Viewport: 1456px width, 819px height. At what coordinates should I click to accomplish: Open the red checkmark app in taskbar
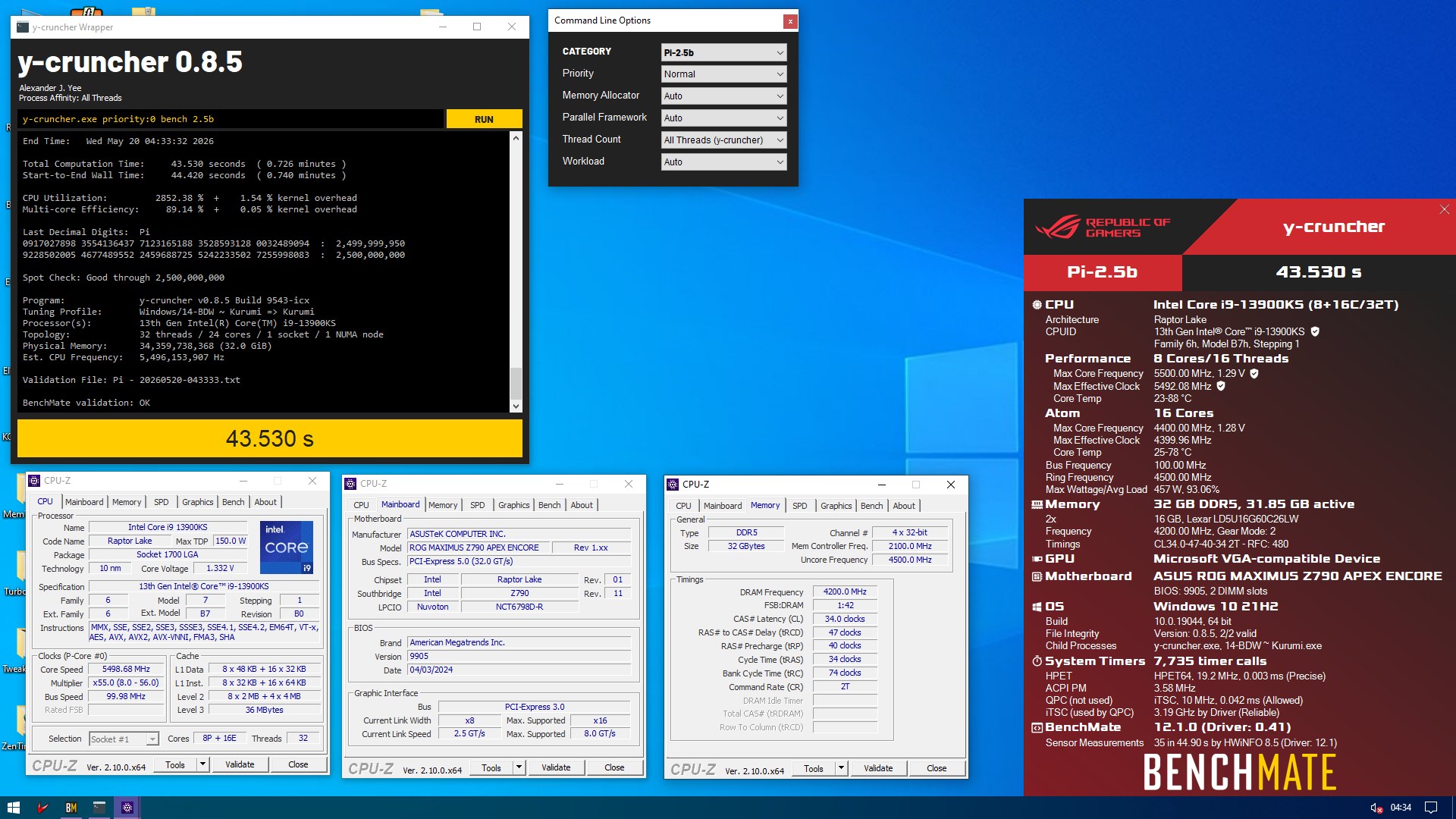42,808
